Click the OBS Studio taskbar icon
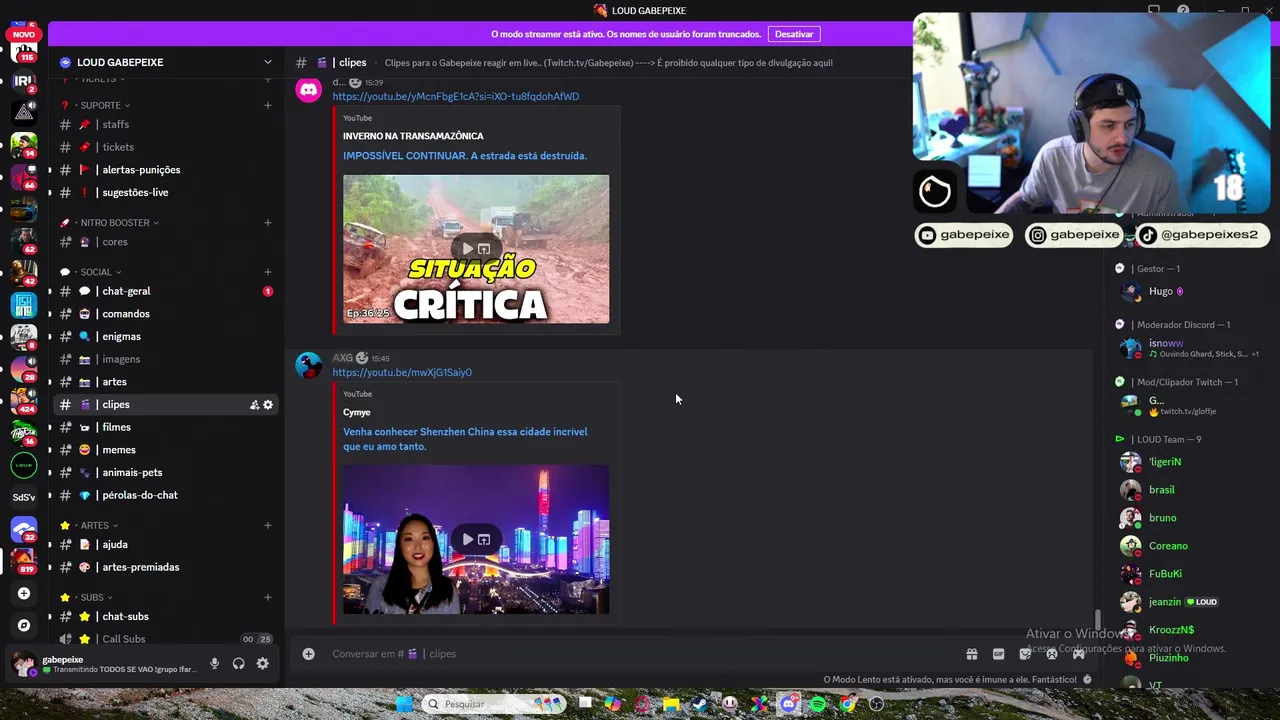The image size is (1280, 720). (x=877, y=704)
